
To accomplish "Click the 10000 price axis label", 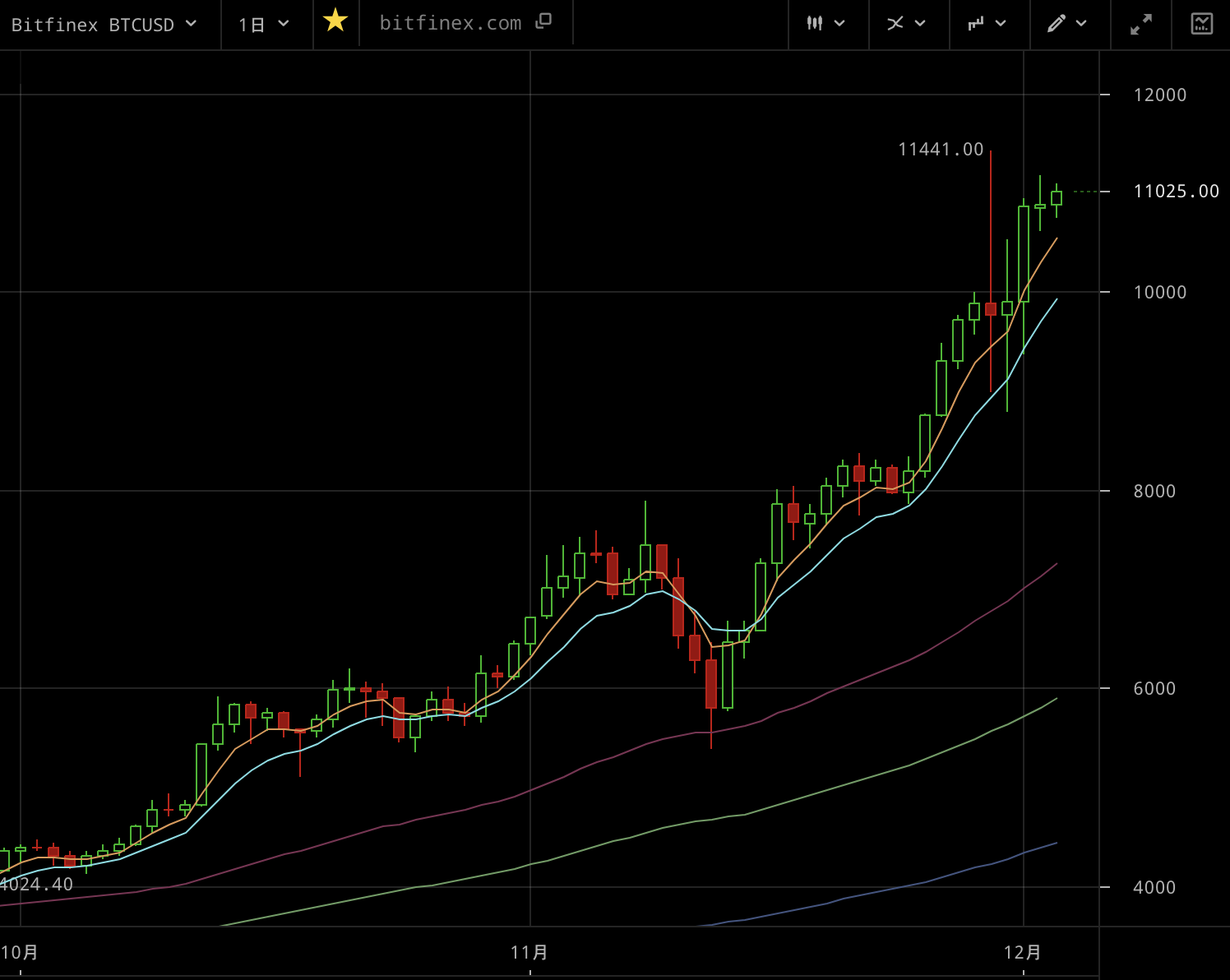I will point(1160,293).
